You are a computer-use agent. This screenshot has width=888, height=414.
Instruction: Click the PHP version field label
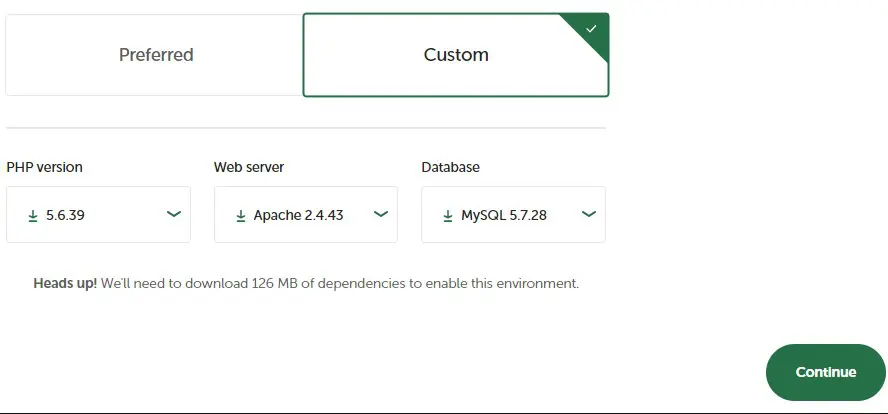click(x=44, y=167)
